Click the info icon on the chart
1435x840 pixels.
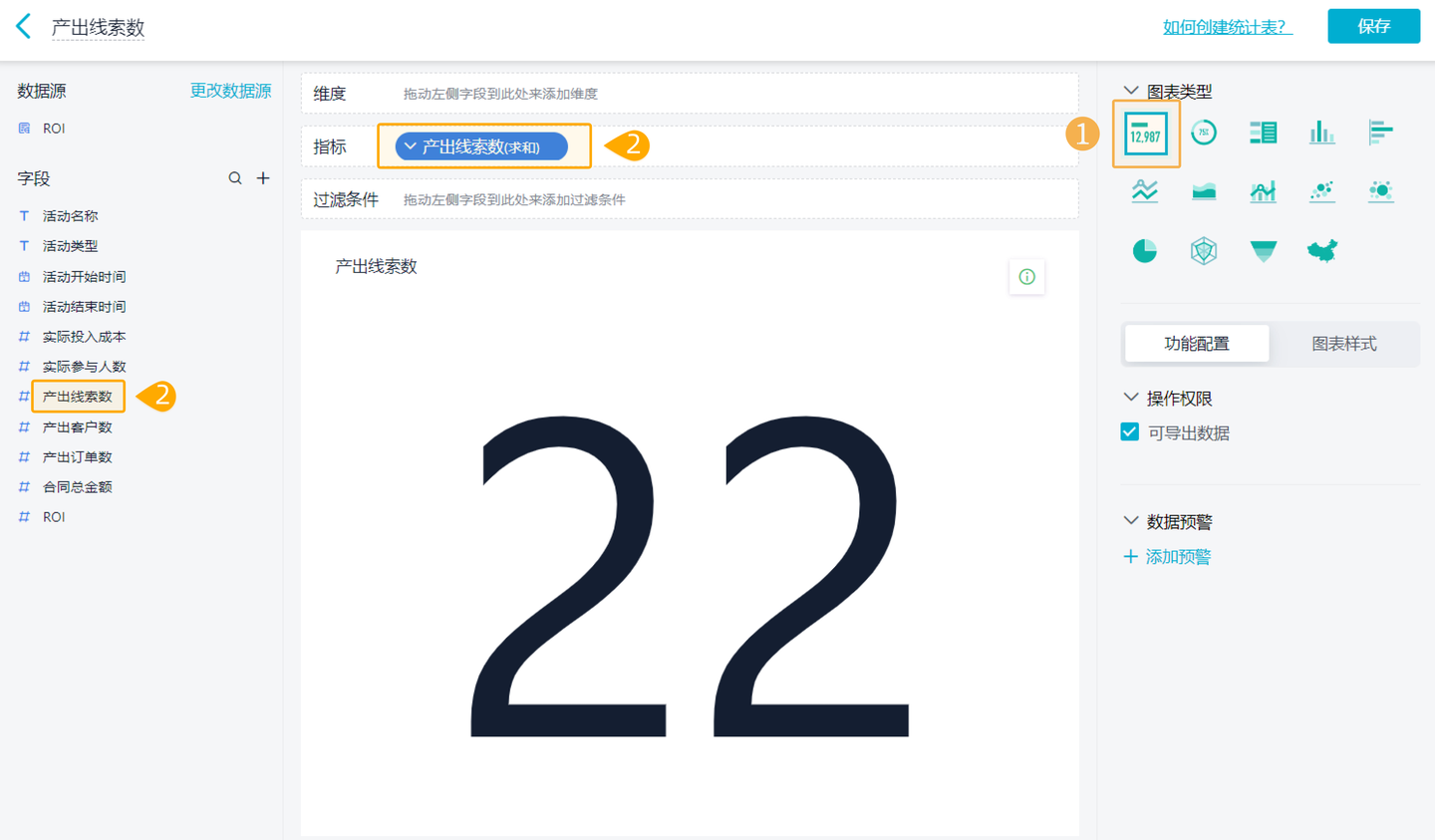coord(1026,277)
